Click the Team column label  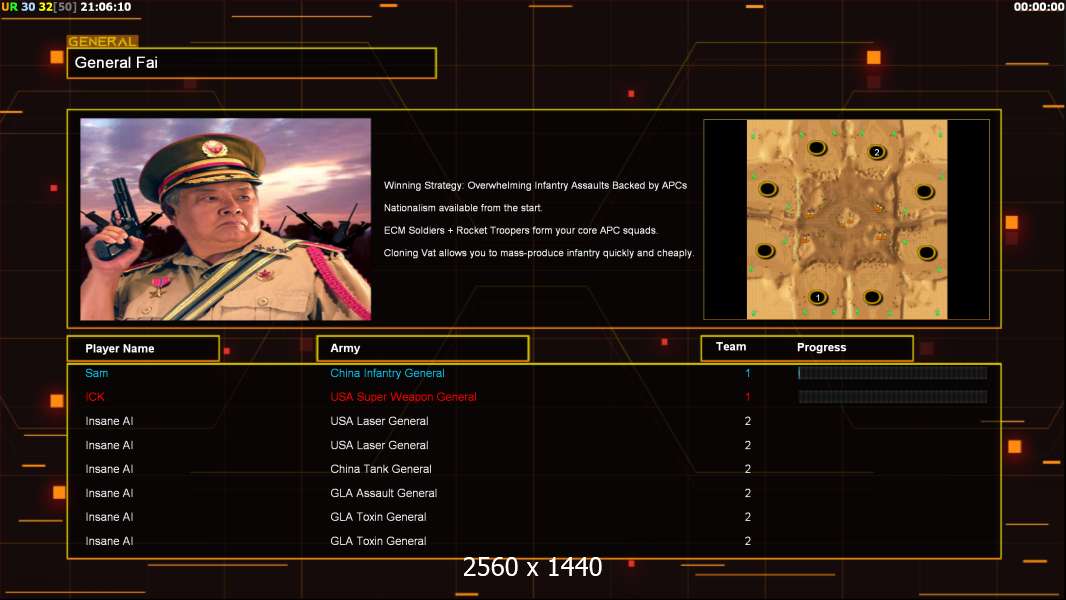tap(731, 347)
